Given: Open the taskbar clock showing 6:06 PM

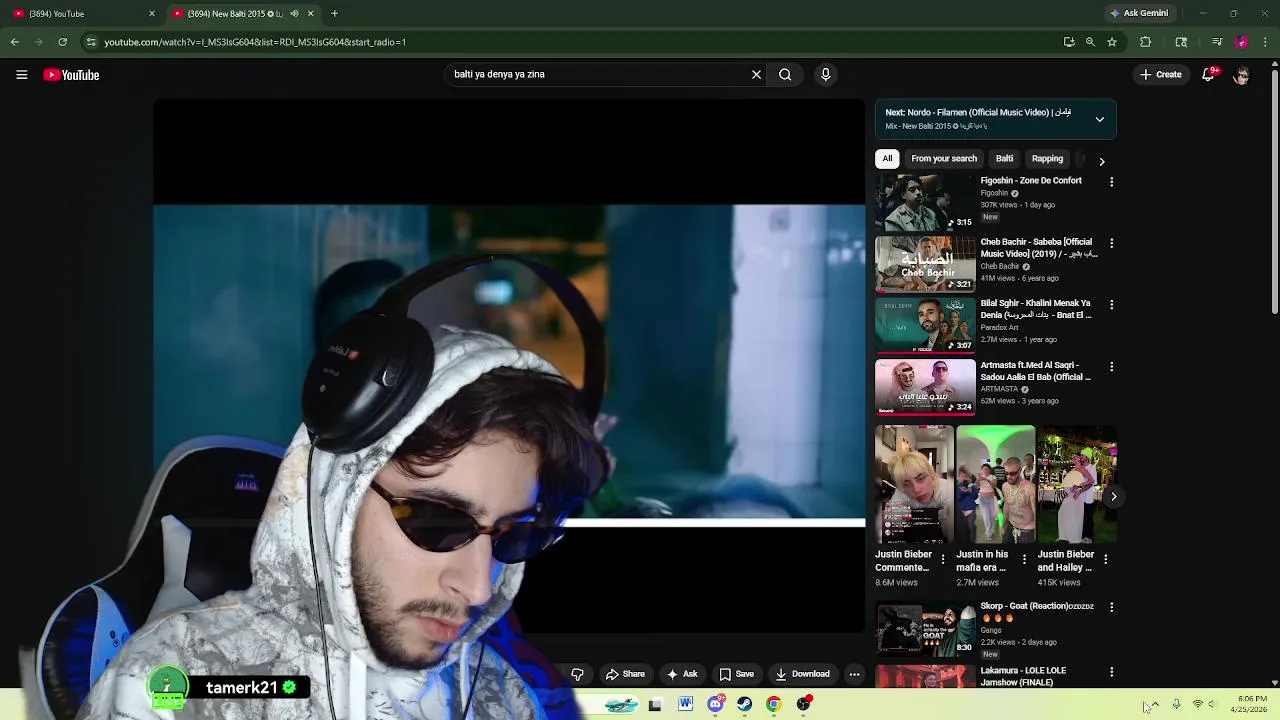Looking at the screenshot, I should (1251, 704).
